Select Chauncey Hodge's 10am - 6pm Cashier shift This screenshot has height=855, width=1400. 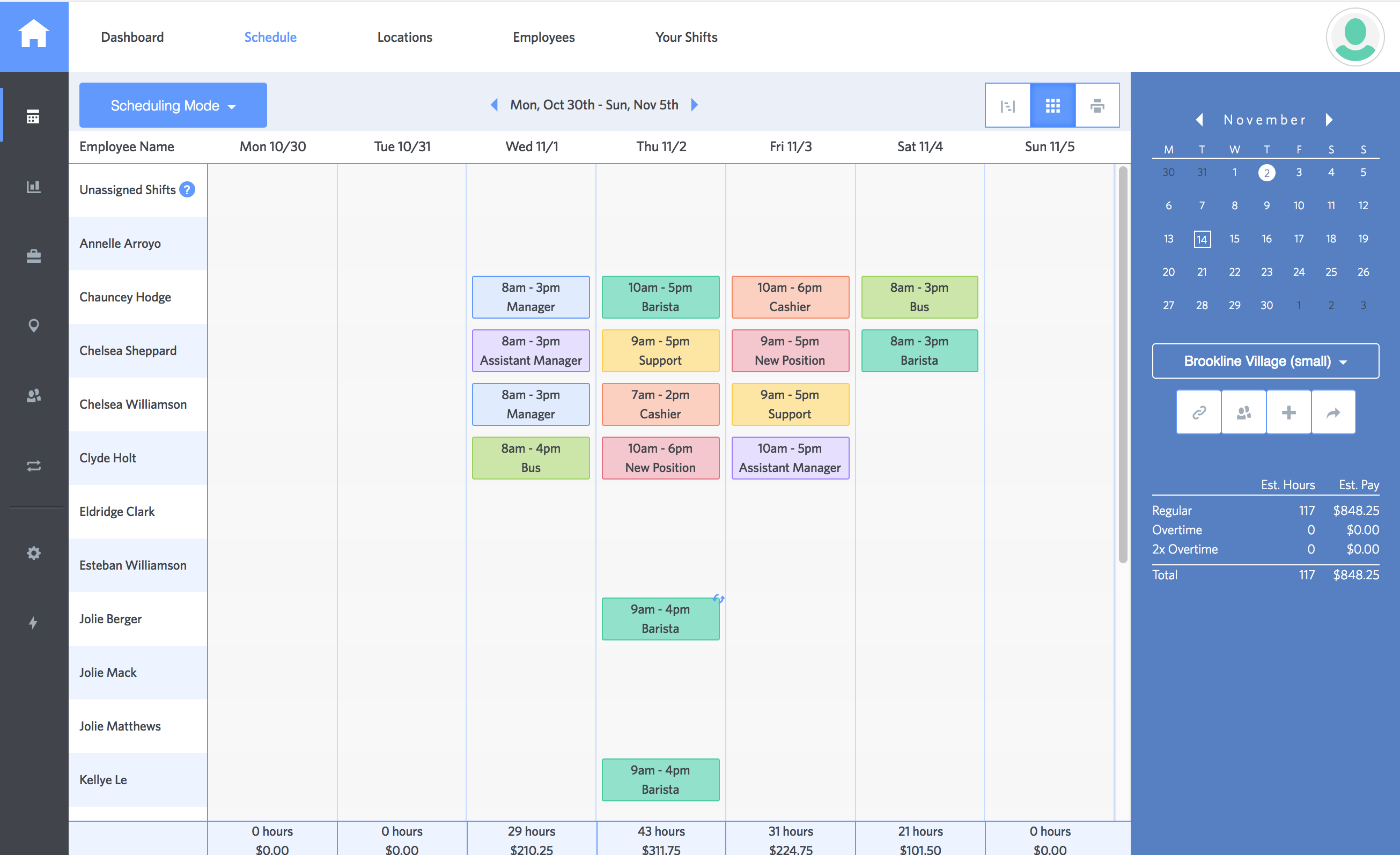pyautogui.click(x=790, y=297)
